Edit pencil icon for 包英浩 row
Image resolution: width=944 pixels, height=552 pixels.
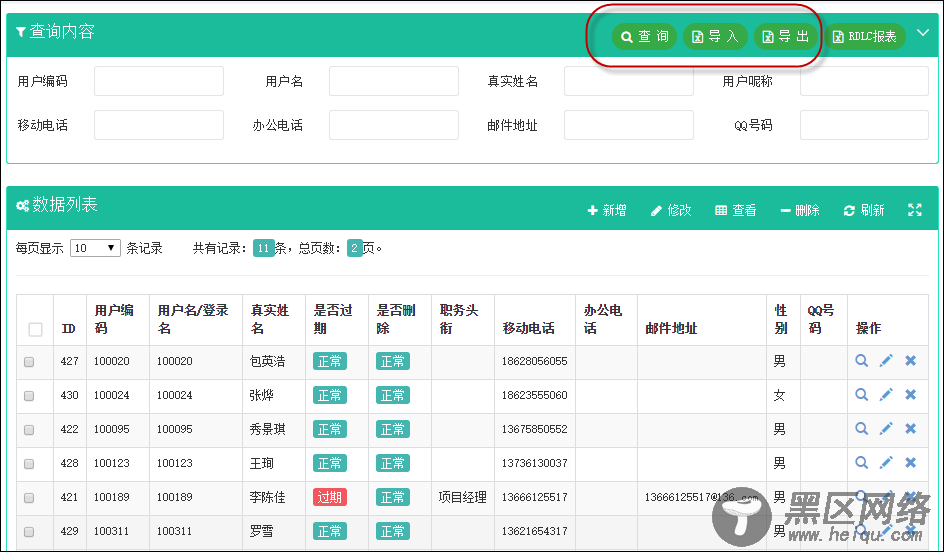[886, 361]
